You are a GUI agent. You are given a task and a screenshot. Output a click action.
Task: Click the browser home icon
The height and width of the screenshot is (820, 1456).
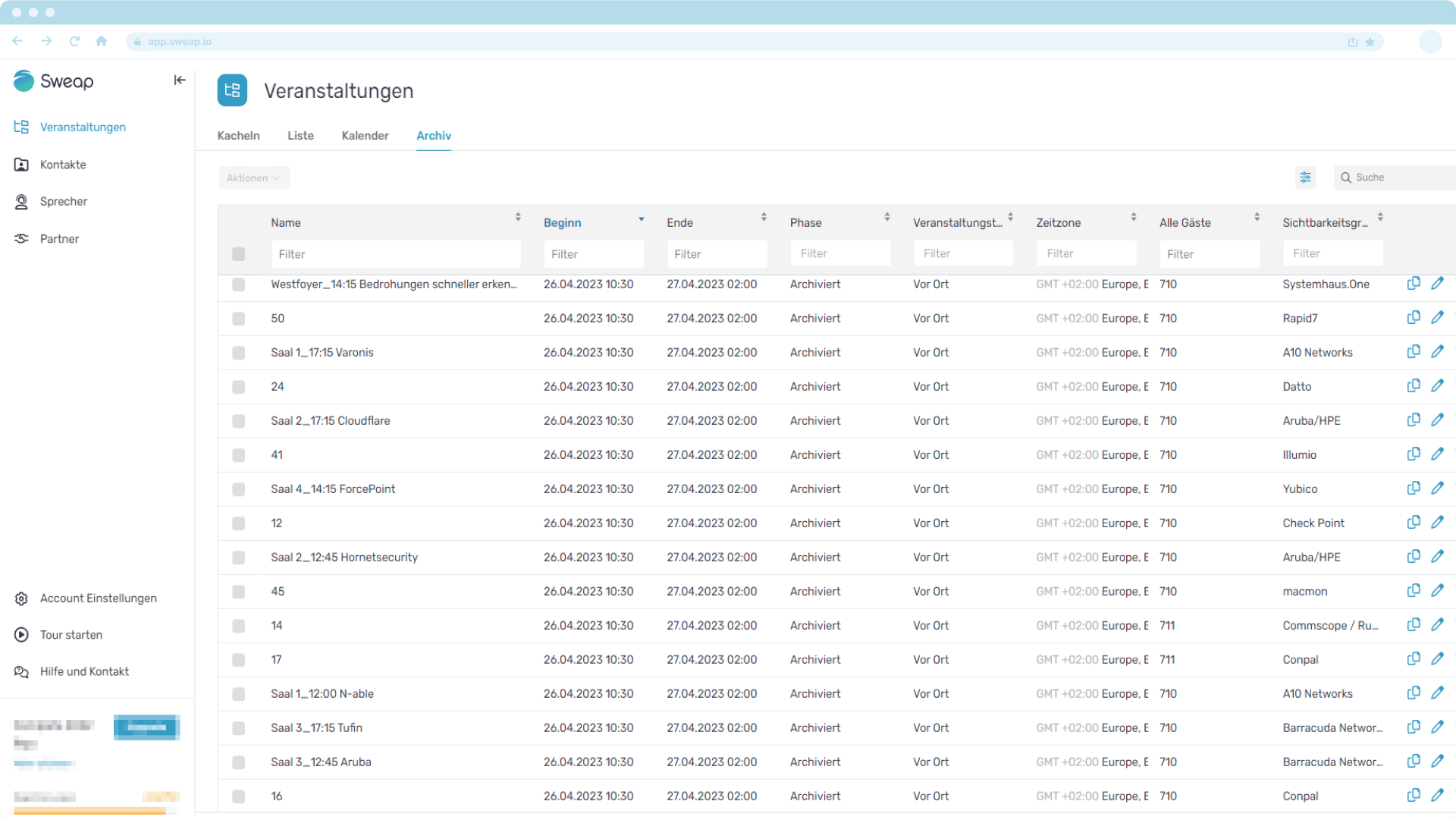point(102,42)
